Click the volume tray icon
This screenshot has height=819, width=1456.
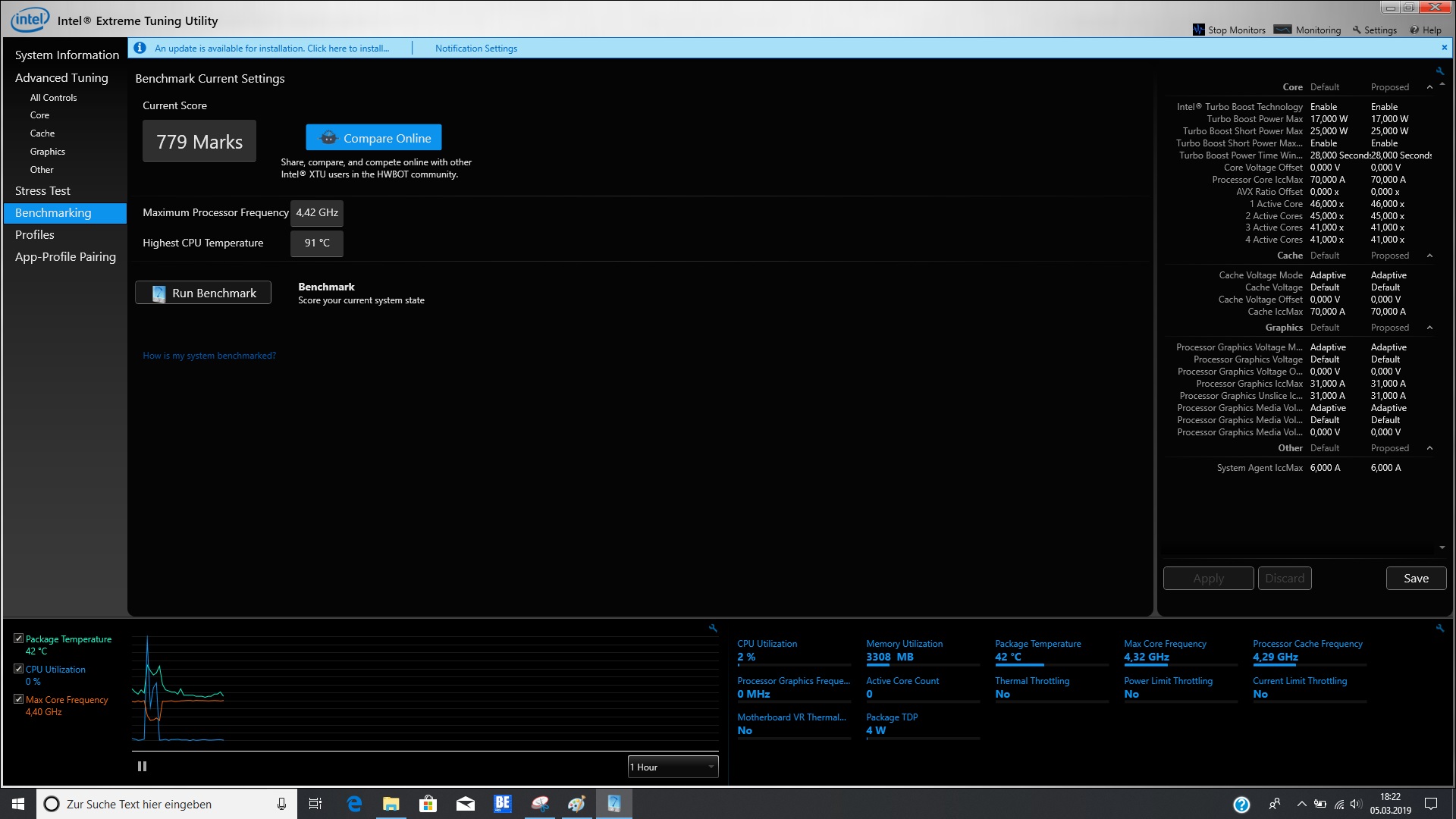[1356, 804]
